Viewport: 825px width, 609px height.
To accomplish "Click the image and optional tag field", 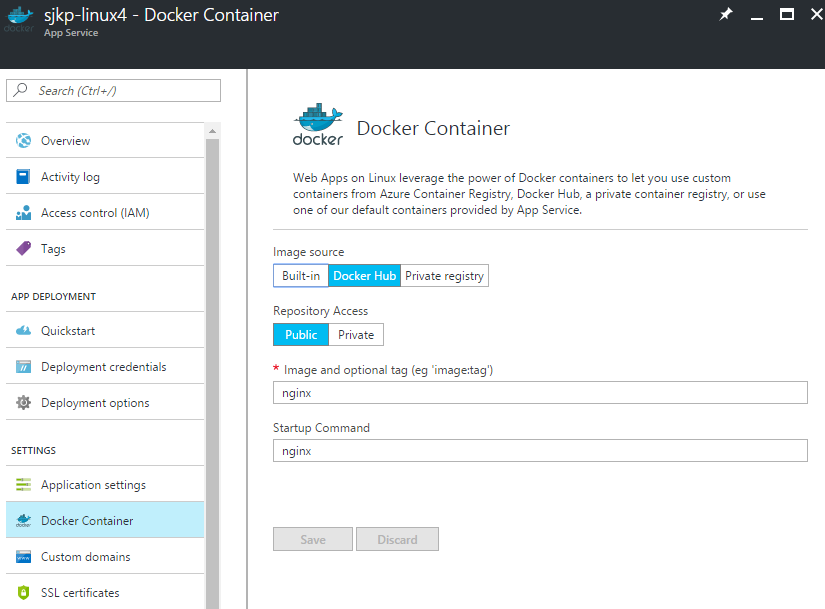I will (540, 392).
